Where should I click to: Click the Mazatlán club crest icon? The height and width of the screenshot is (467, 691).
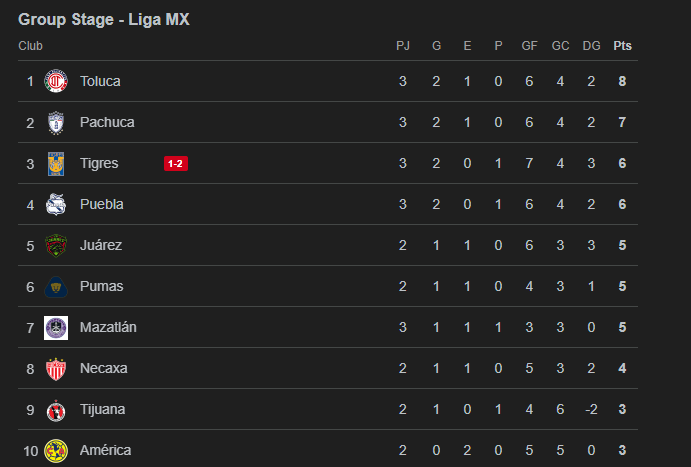pyautogui.click(x=56, y=327)
